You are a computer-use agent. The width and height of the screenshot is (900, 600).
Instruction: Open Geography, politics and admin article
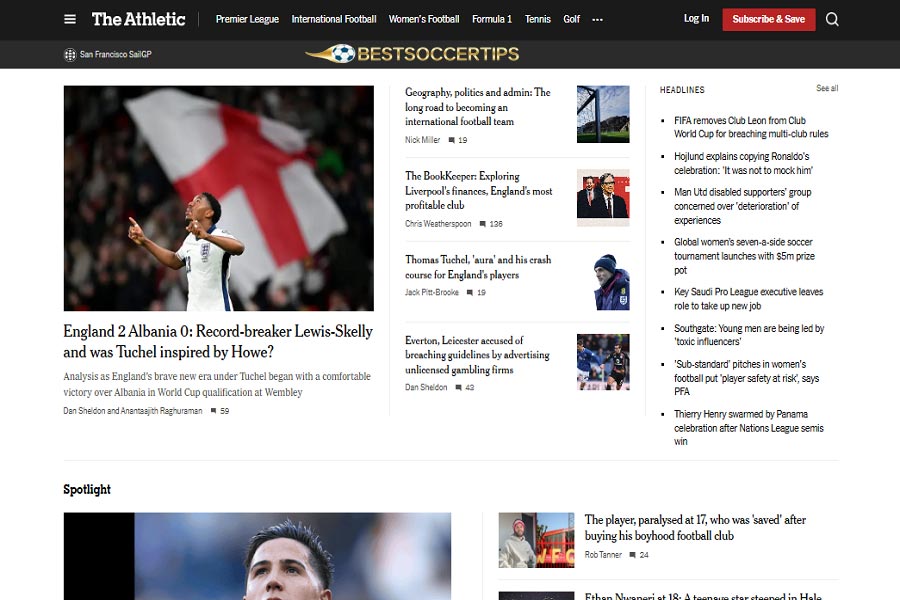(x=478, y=107)
